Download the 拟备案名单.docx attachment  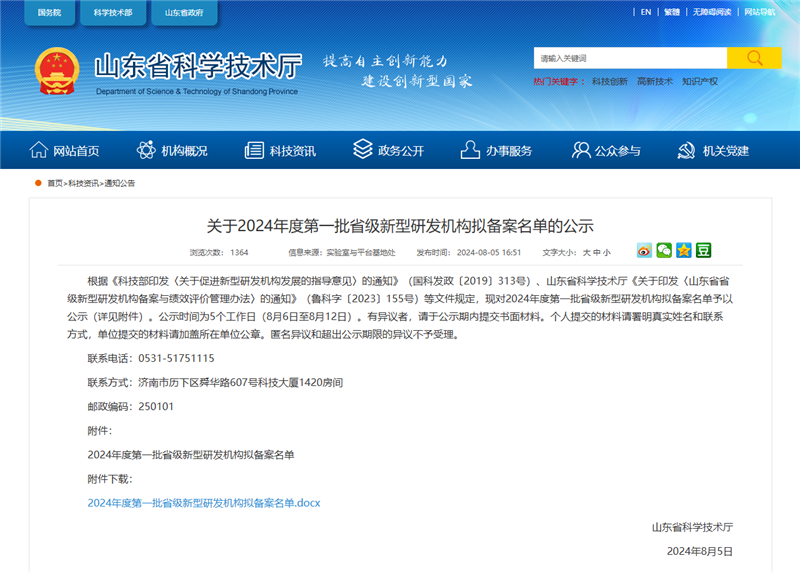[203, 503]
